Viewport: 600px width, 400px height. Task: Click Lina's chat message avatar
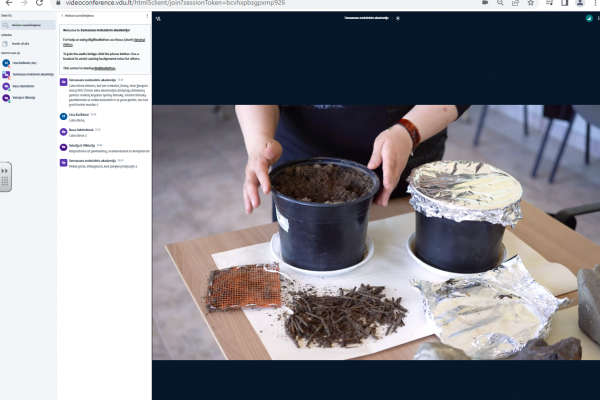(64, 116)
